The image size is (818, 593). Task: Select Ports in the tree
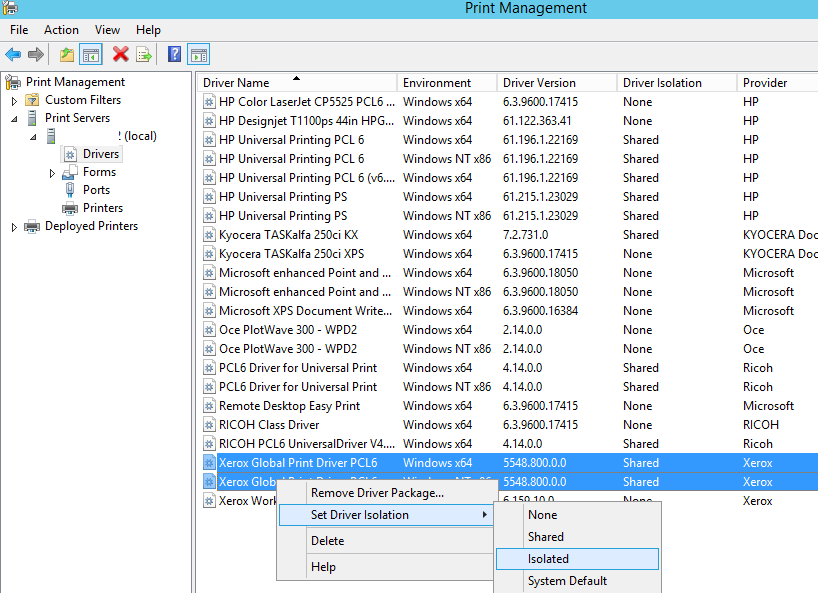pyautogui.click(x=97, y=190)
